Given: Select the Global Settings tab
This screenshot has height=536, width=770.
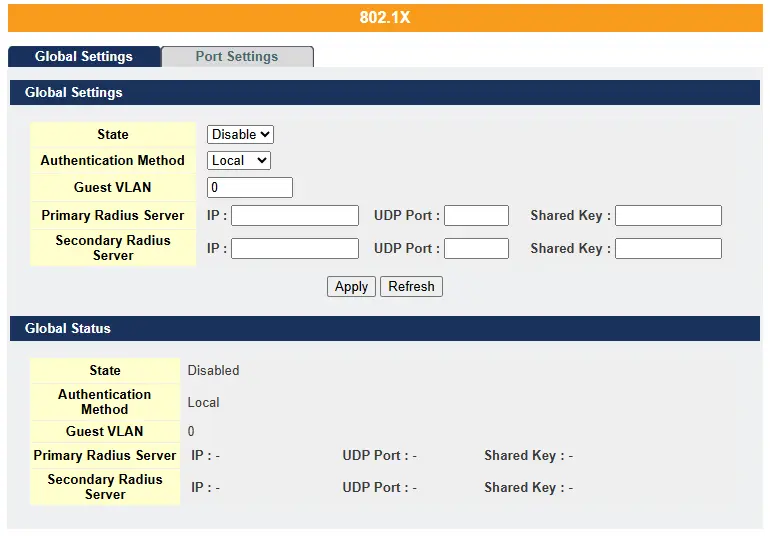Looking at the screenshot, I should (84, 57).
